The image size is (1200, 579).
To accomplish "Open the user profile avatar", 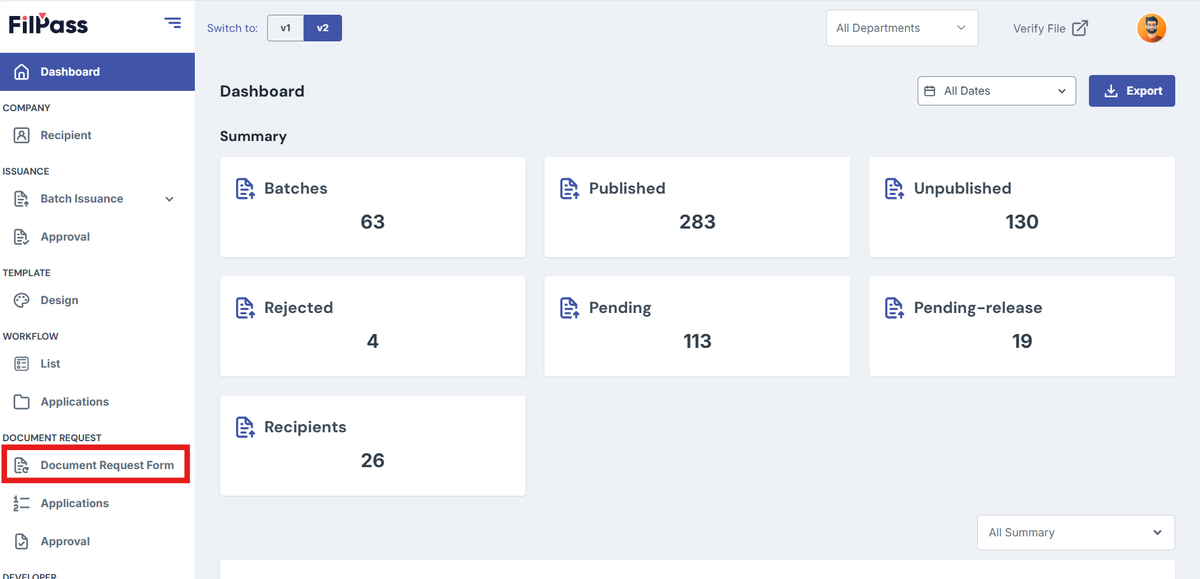I will point(1152,28).
